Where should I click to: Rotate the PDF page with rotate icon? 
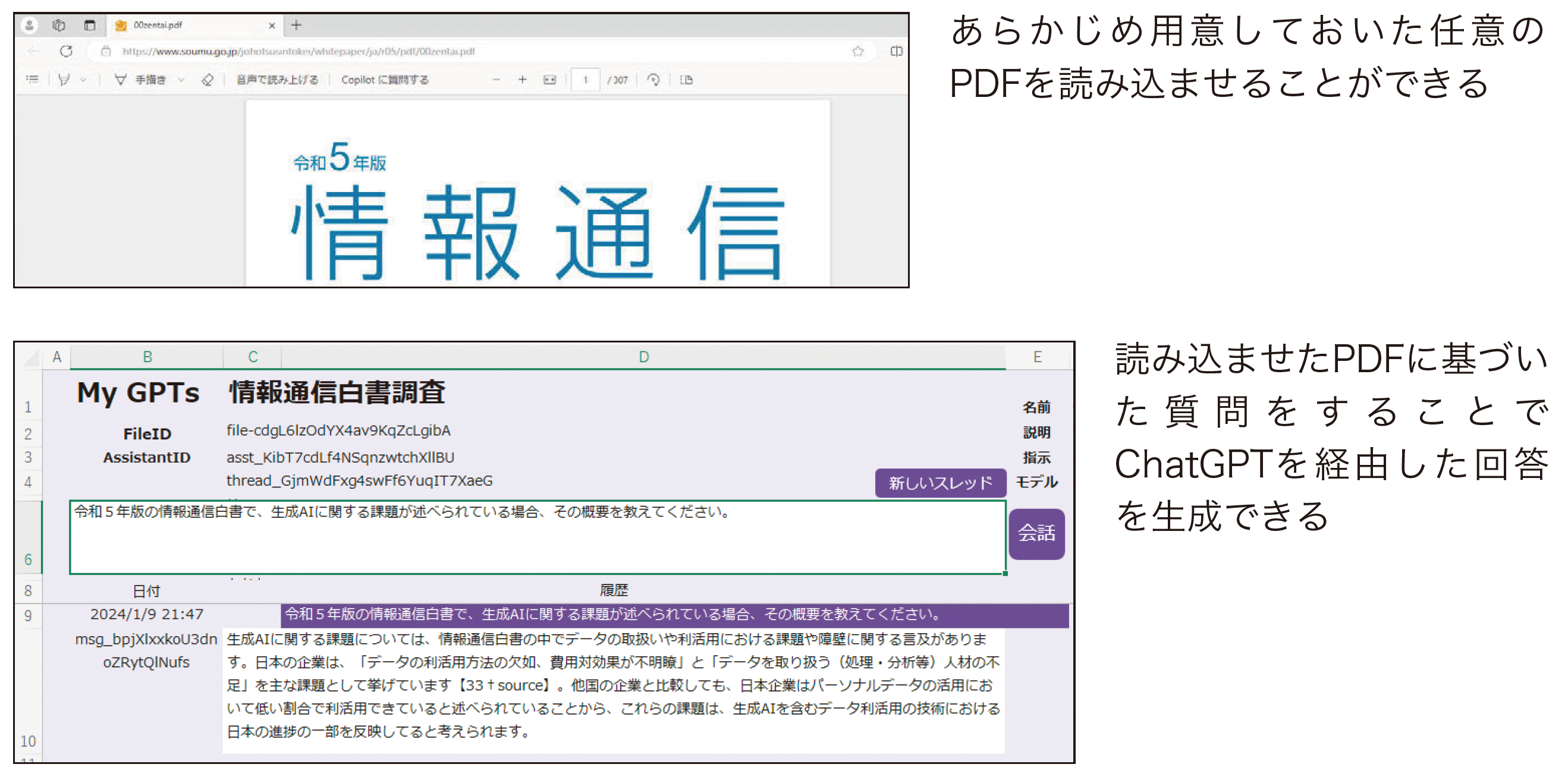point(653,80)
